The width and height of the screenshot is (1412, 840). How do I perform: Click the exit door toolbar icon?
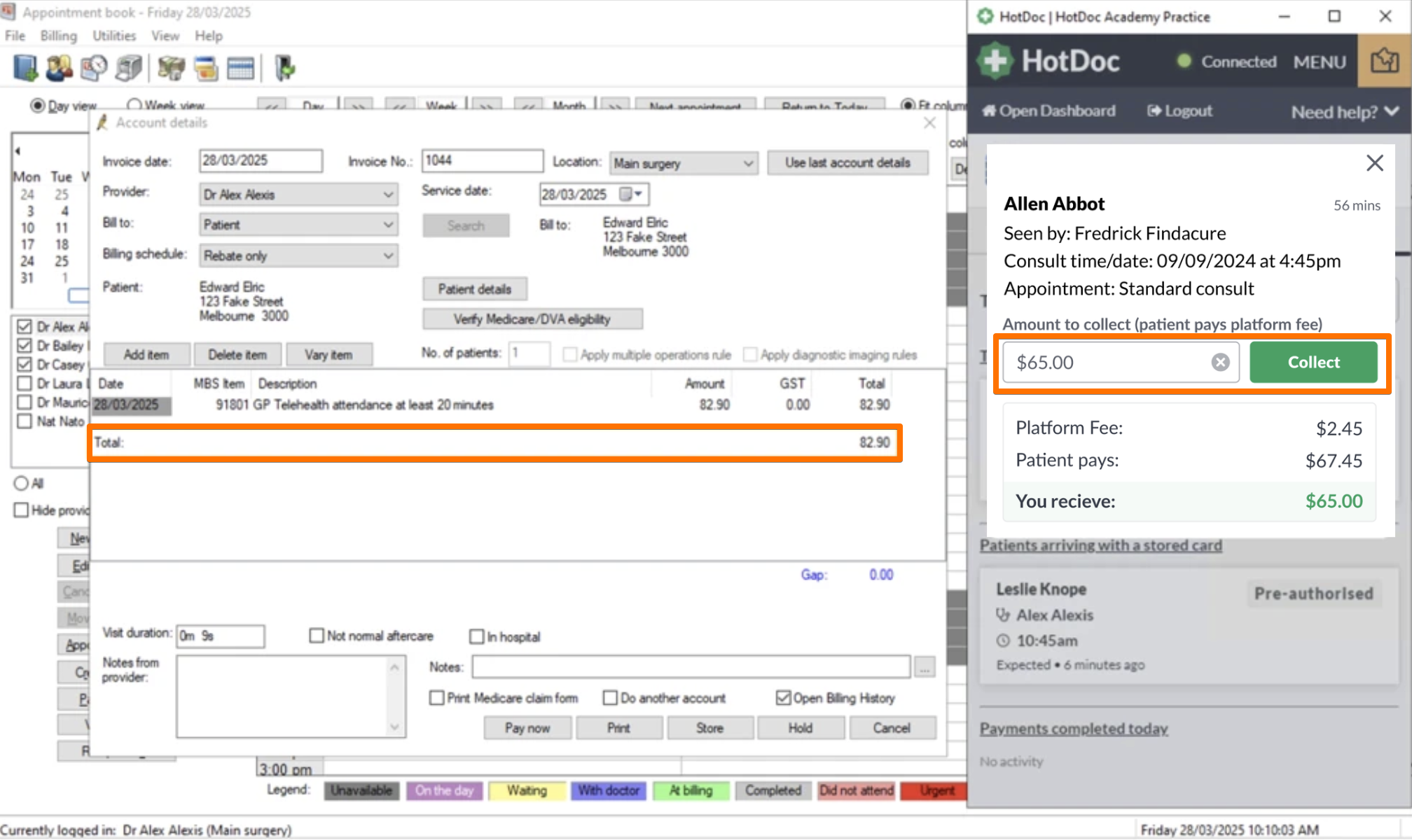(285, 68)
